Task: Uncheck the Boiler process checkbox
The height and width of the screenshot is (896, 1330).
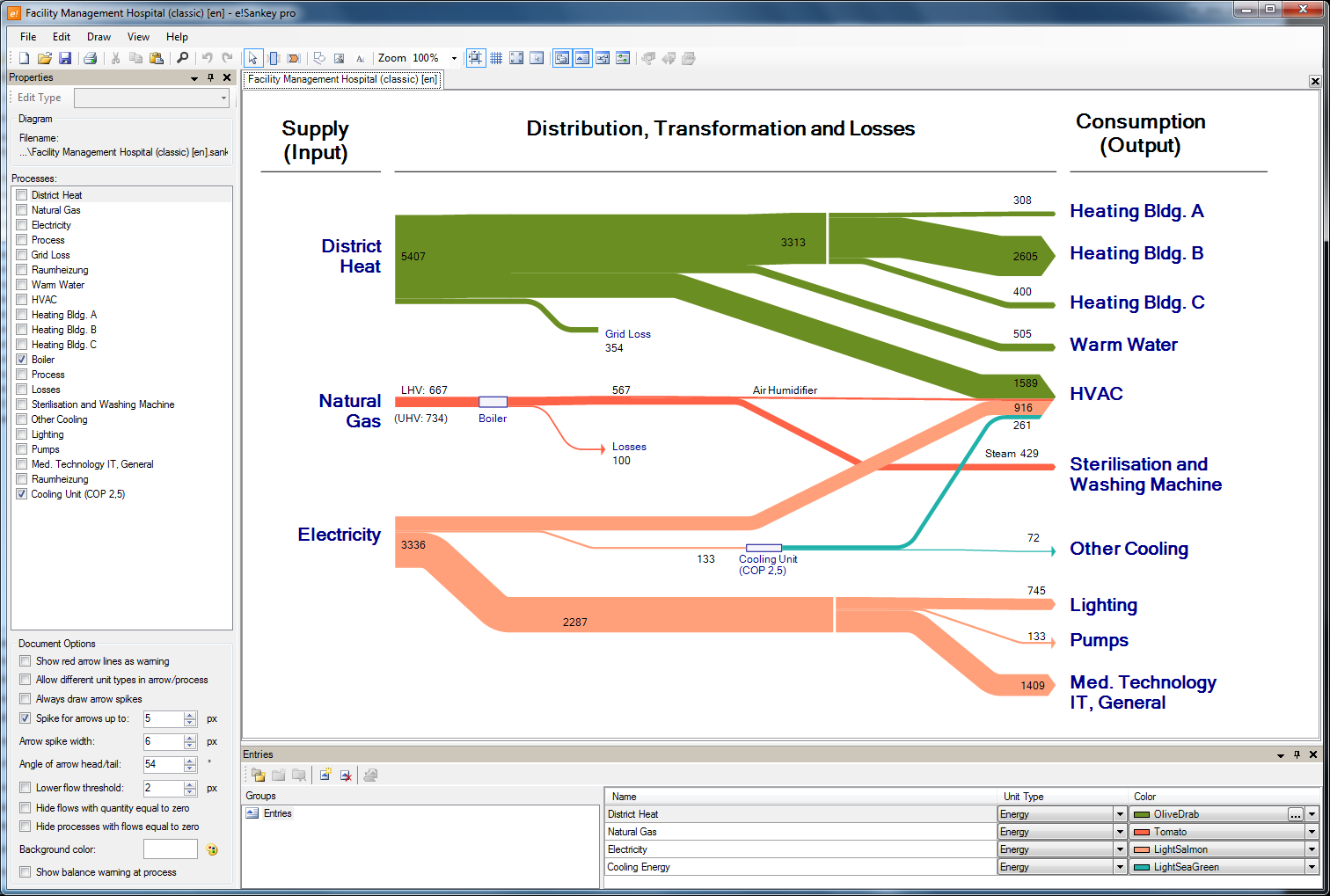Action: click(x=22, y=360)
